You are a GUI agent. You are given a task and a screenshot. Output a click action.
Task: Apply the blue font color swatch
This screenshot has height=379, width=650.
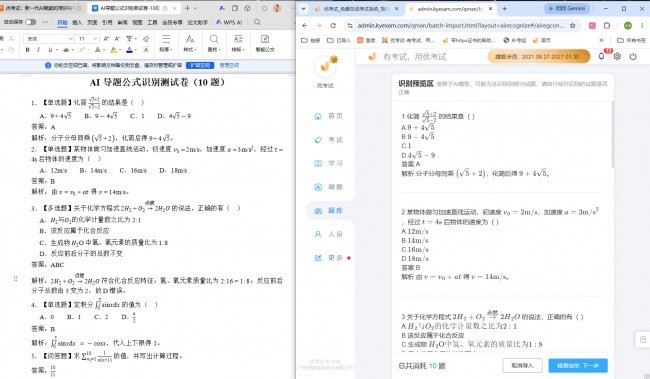(129, 50)
